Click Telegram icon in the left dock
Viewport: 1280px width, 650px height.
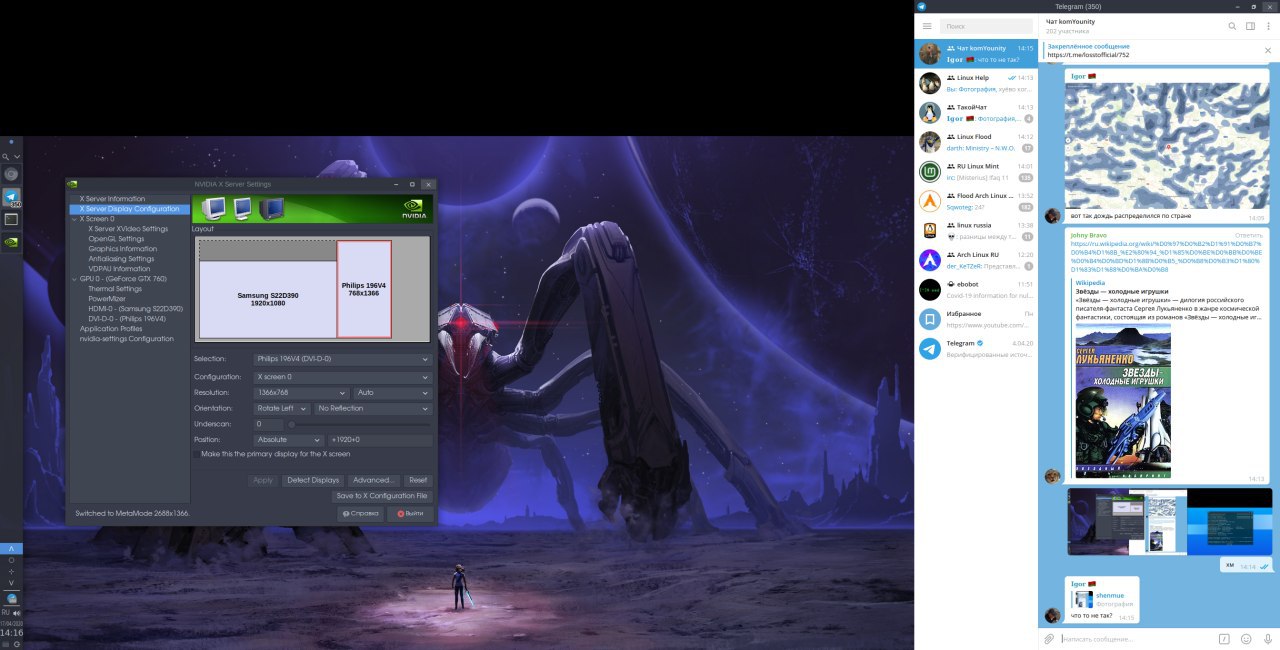tap(11, 197)
